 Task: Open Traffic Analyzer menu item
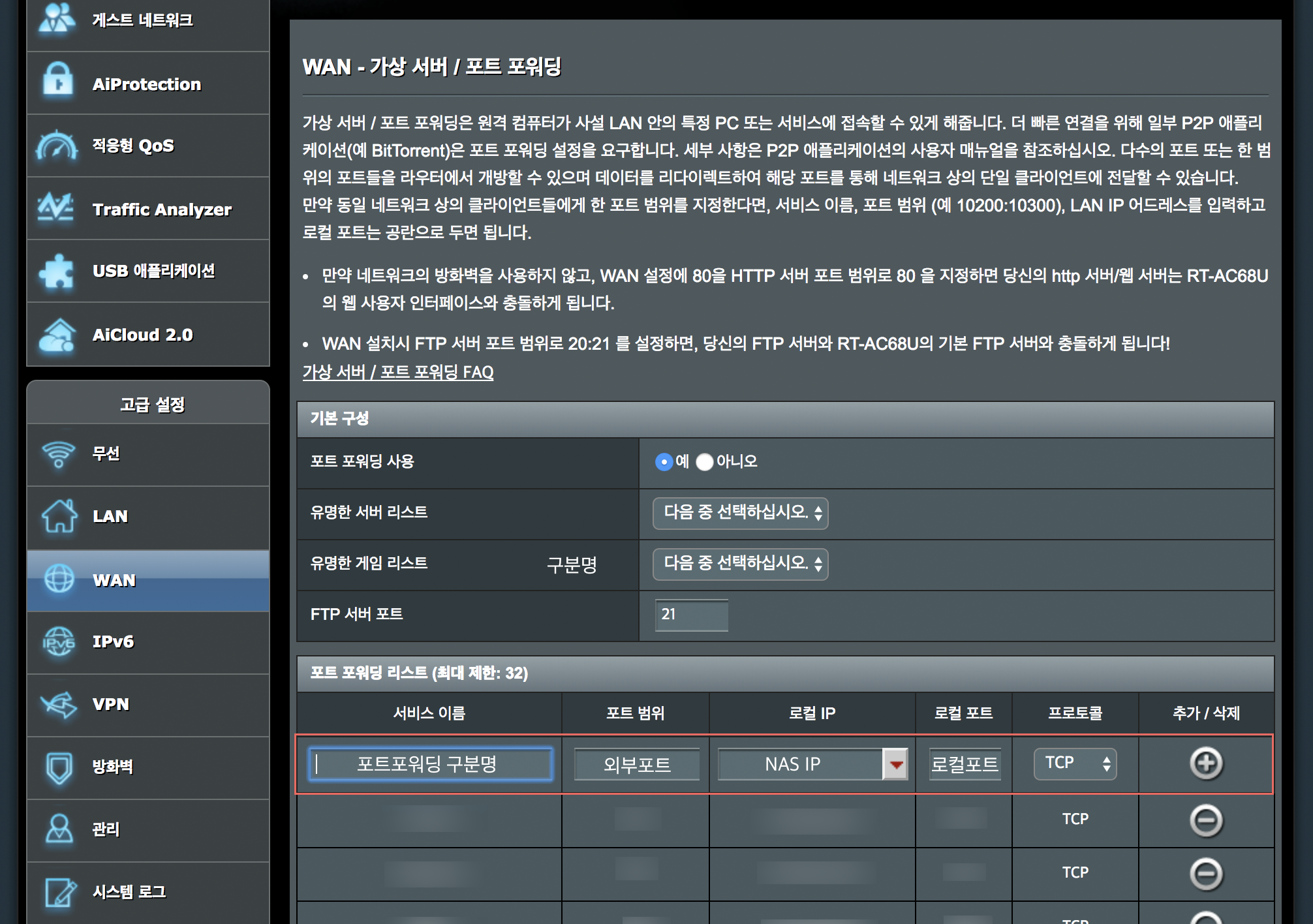(148, 209)
